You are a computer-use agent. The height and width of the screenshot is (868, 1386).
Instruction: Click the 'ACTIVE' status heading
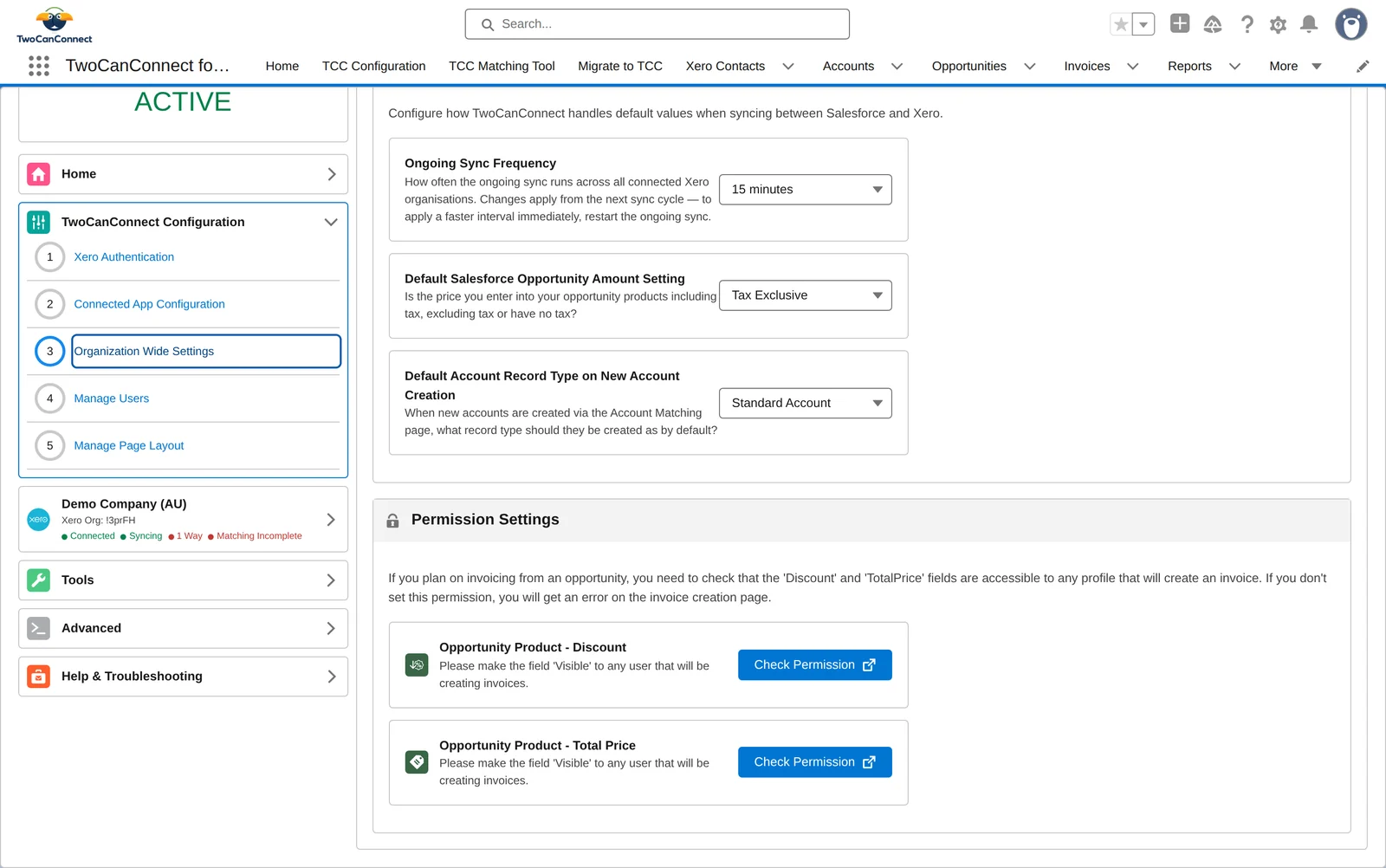[x=183, y=102]
